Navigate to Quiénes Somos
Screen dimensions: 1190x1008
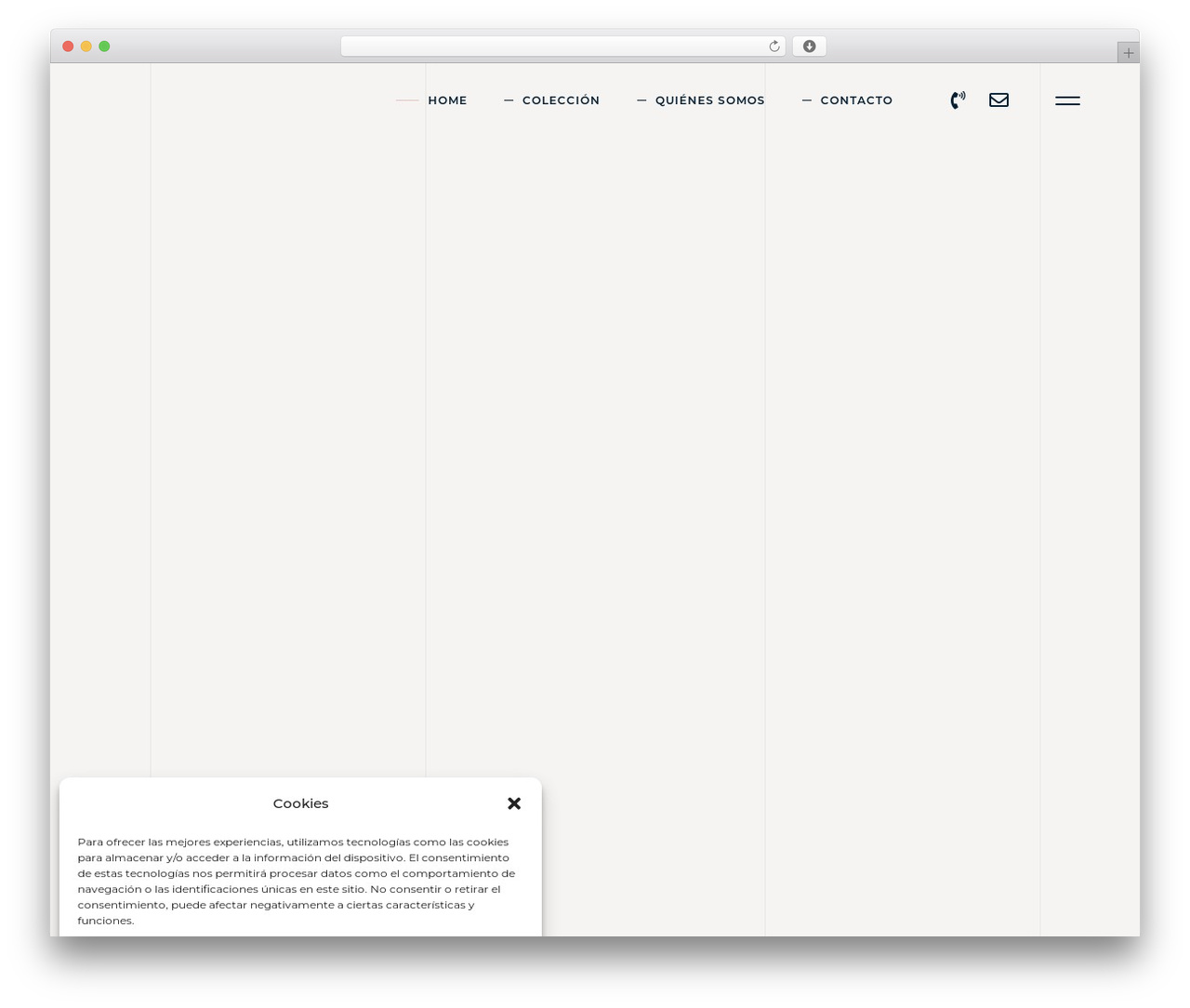point(710,100)
